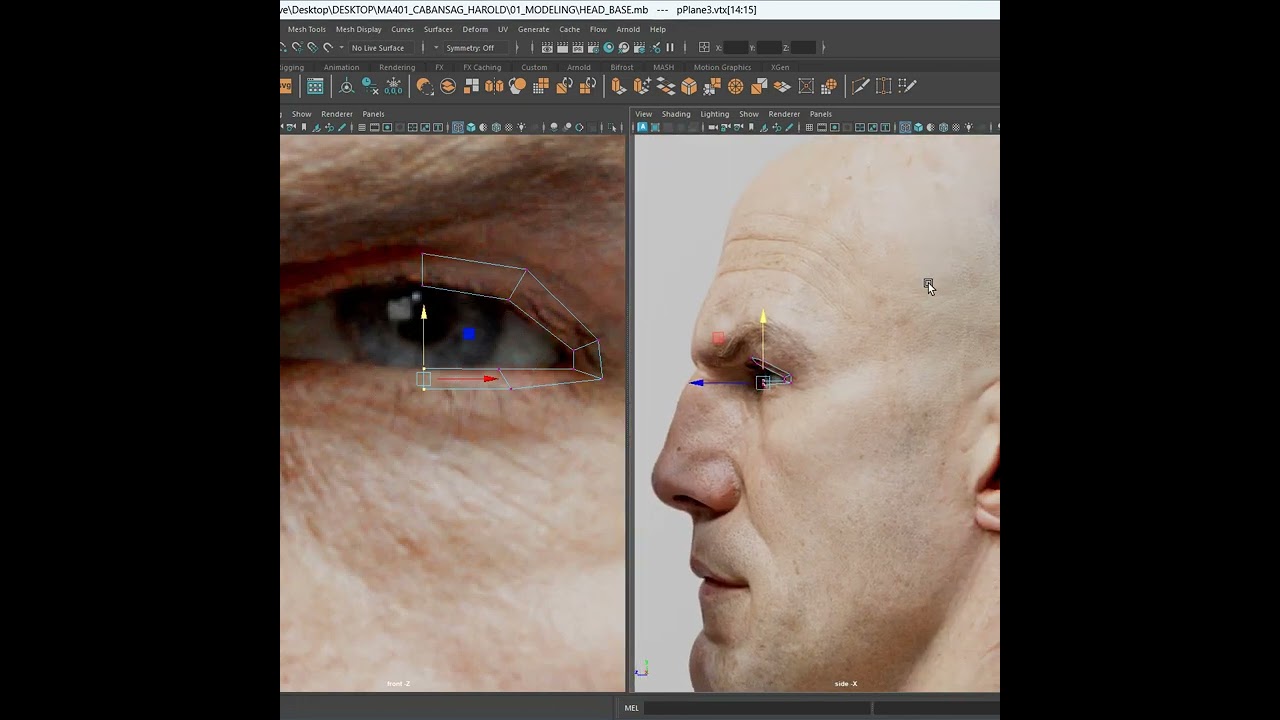1280x720 pixels.
Task: Click the Bevel cube shelf icon
Action: (689, 86)
